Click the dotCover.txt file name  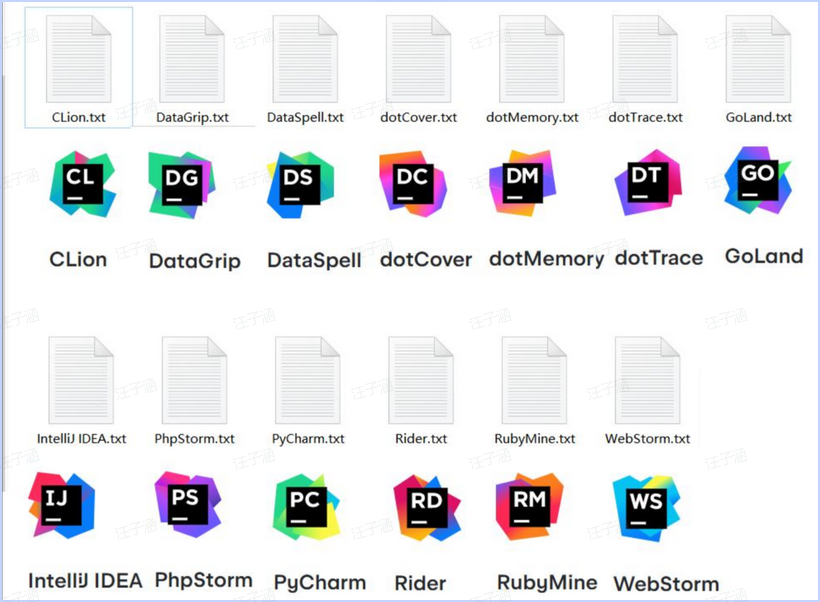click(x=418, y=117)
